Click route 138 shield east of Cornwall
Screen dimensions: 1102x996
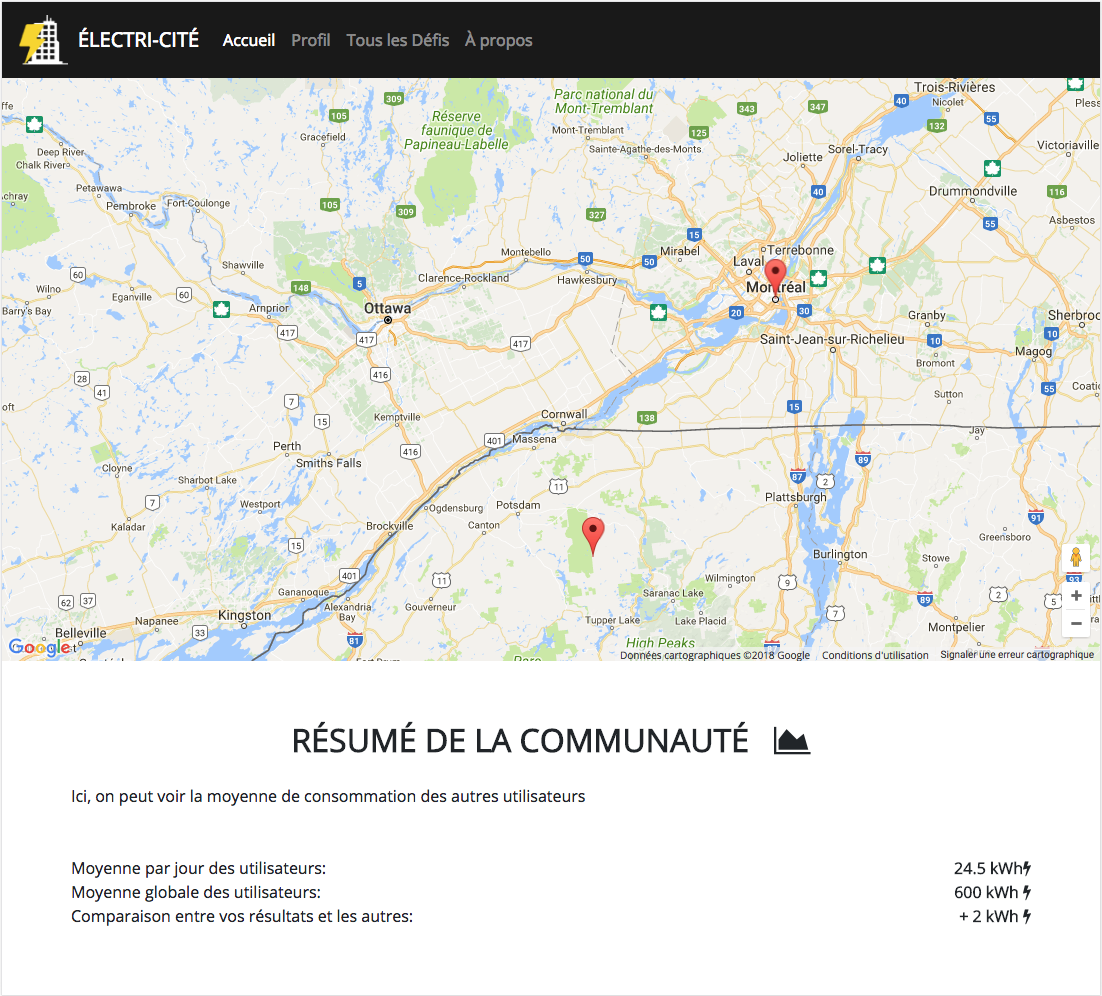point(647,418)
